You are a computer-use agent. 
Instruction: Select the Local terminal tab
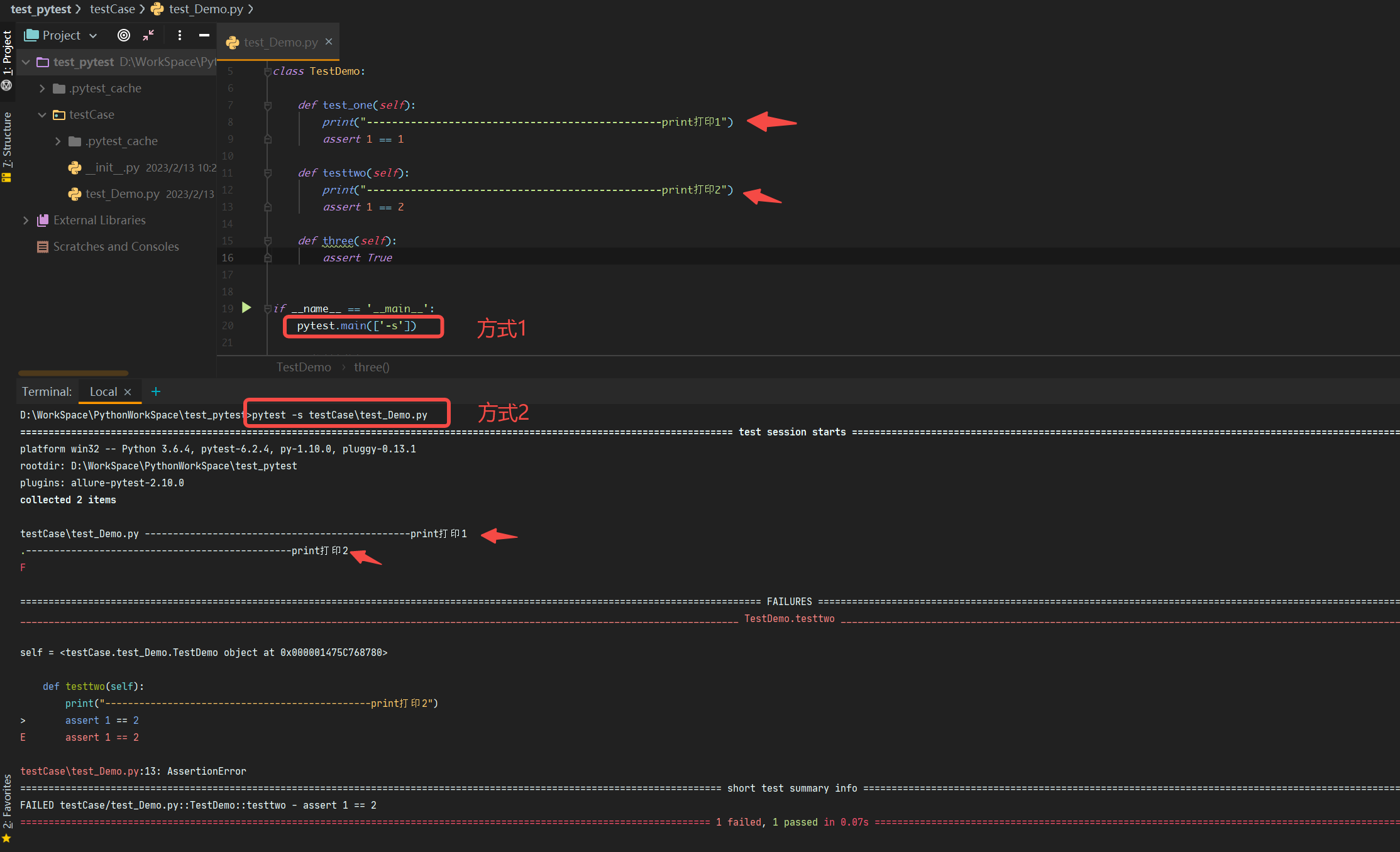[103, 391]
